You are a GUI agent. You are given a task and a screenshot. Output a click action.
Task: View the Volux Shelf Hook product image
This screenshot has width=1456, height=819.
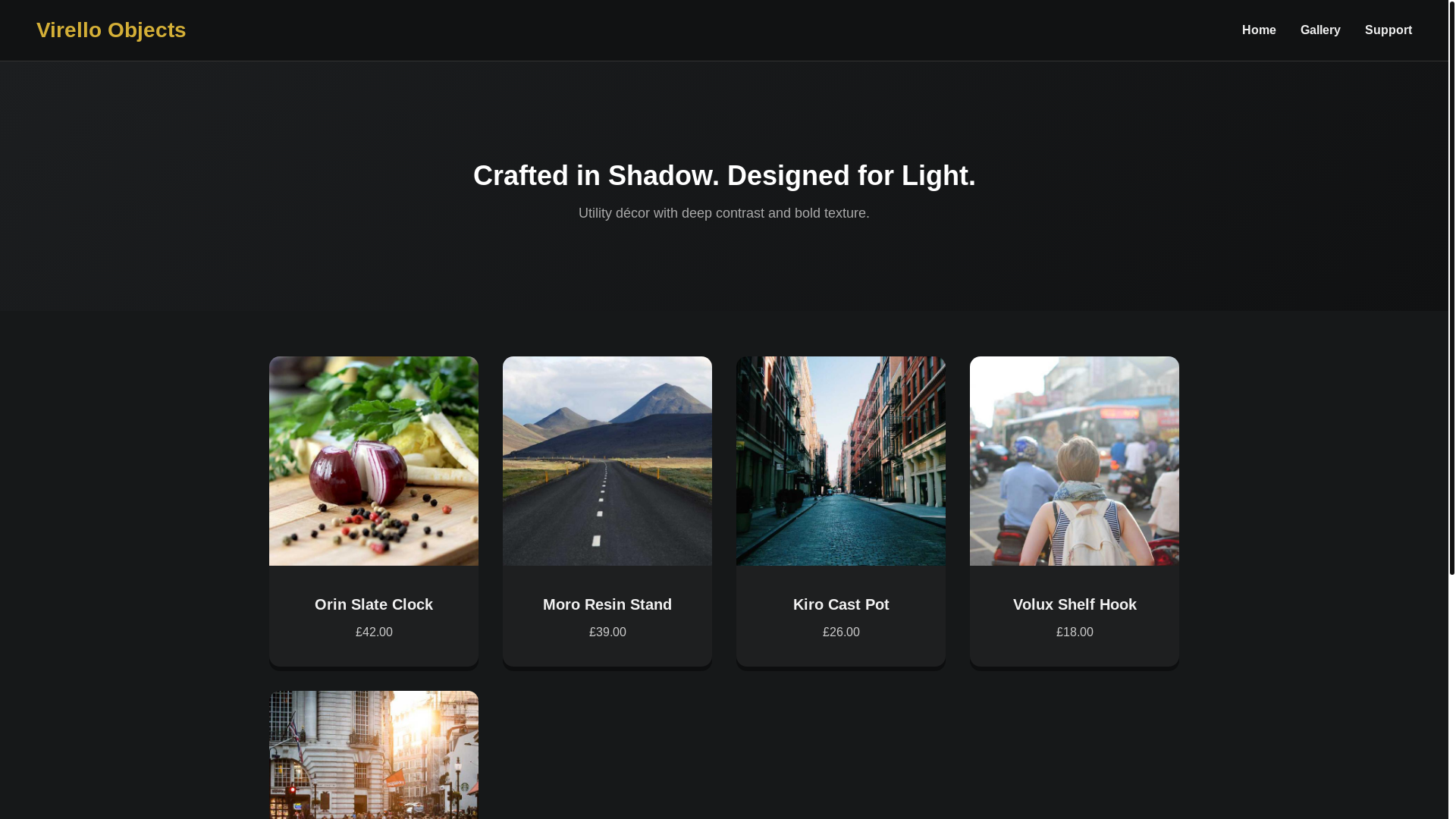coord(1075,461)
